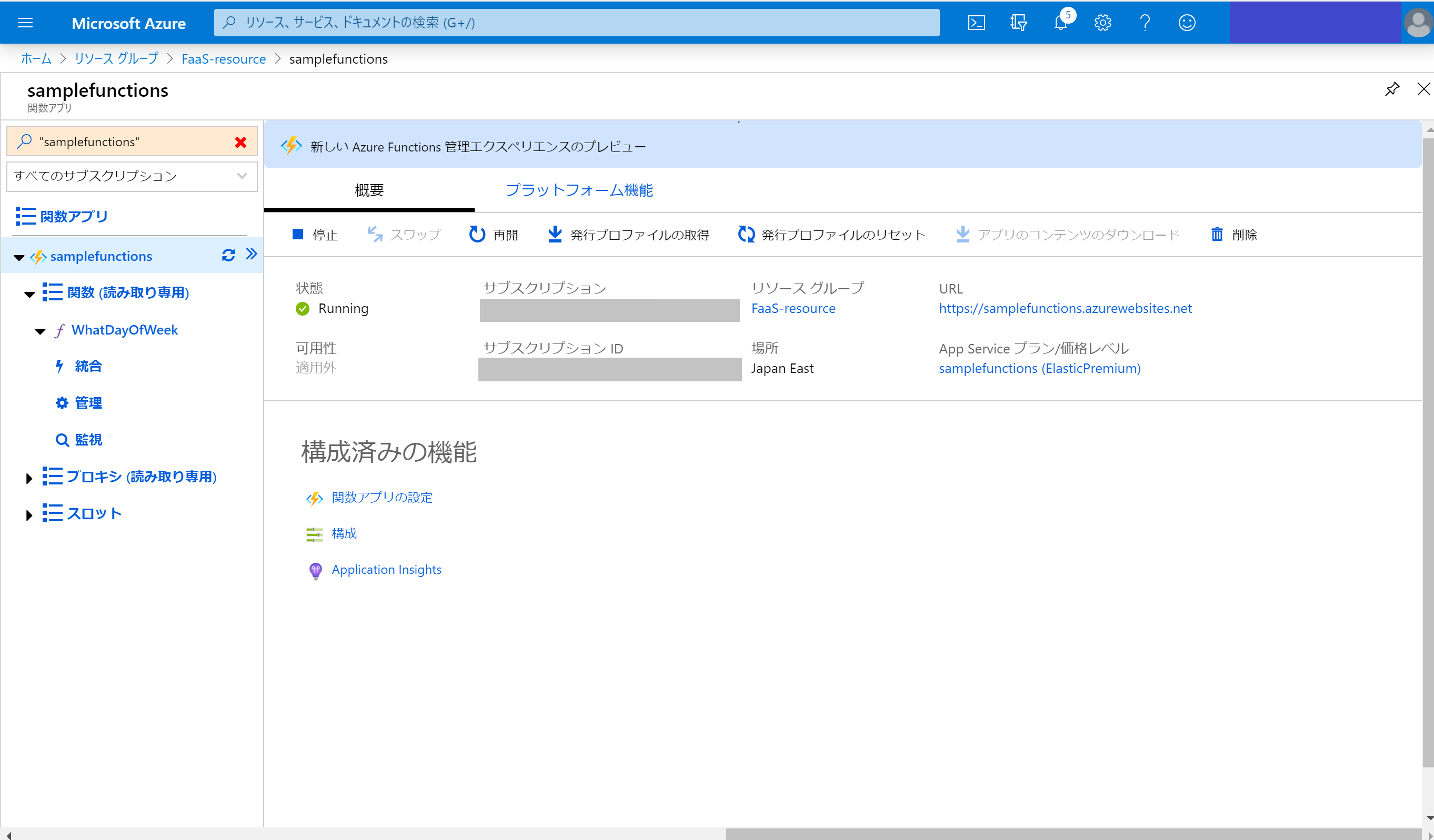The height and width of the screenshot is (840, 1434).
Task: Open Azure Cloud Shell icon
Action: [977, 23]
